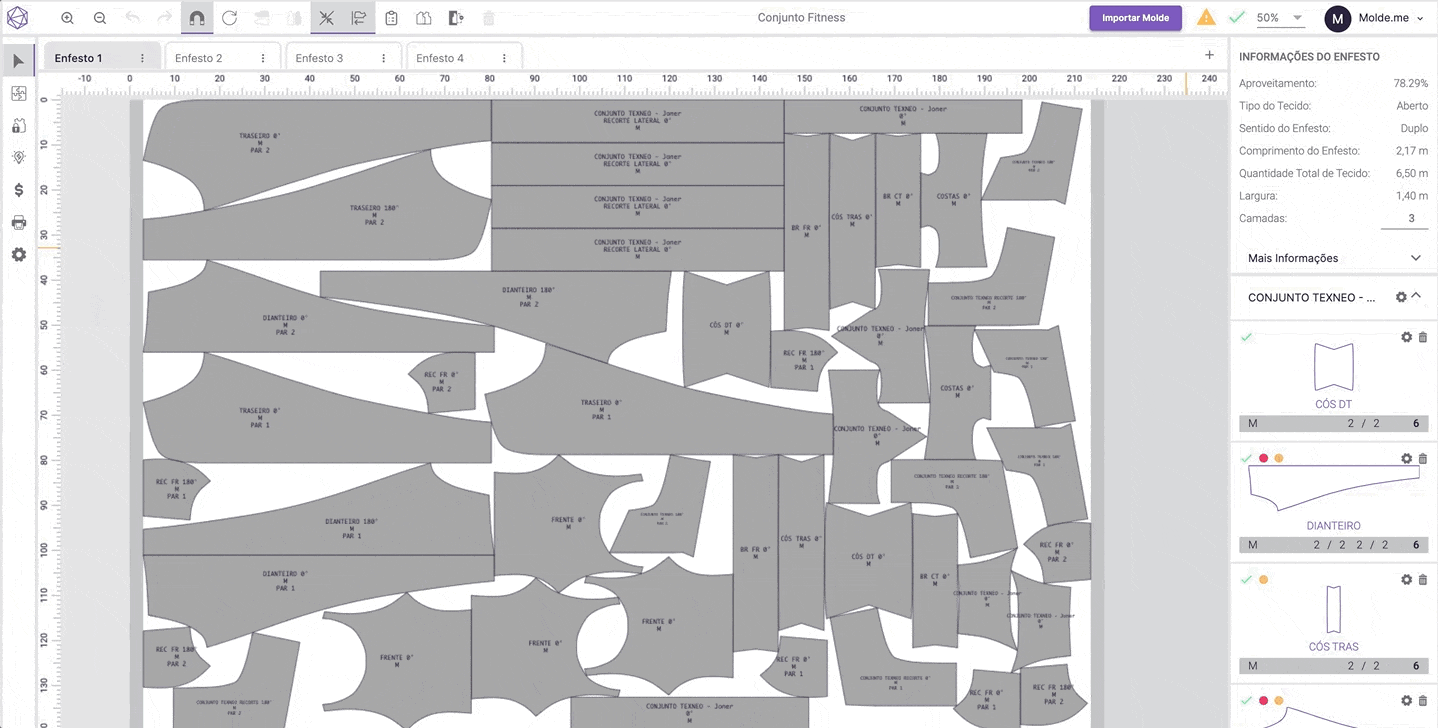The width and height of the screenshot is (1438, 728).
Task: Click the lightbulb icon in the sidebar
Action: [18, 158]
